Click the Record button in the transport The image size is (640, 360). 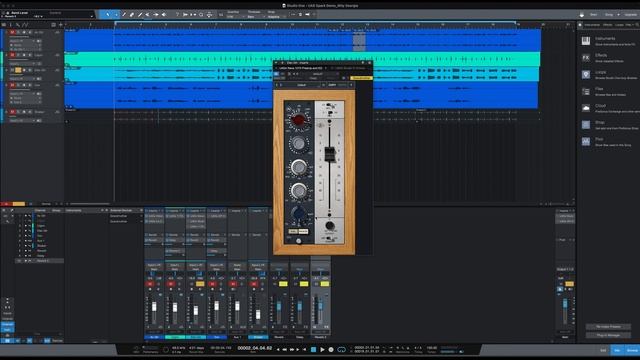pyautogui.click(x=331, y=349)
